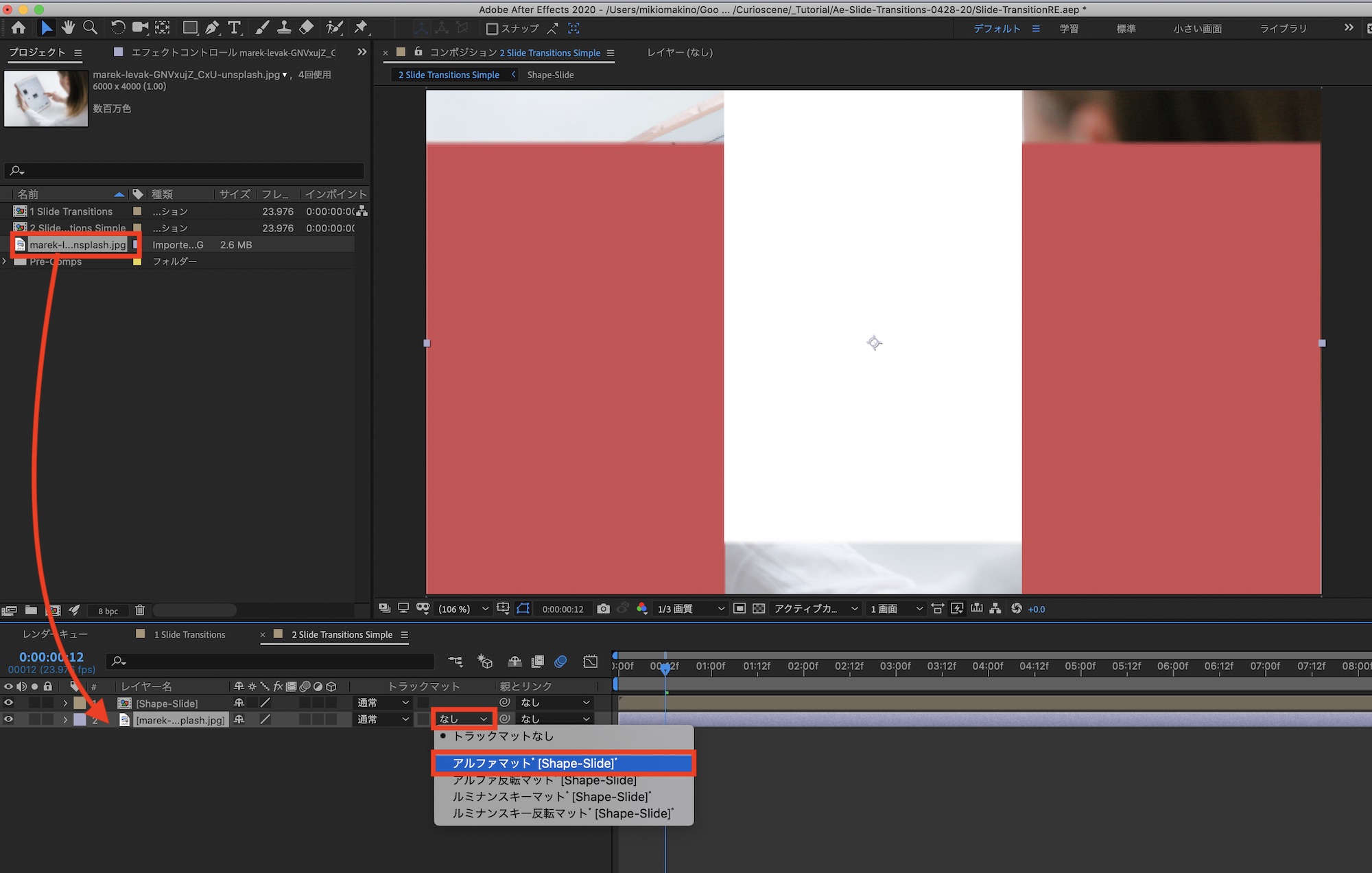The width and height of the screenshot is (1372, 873).
Task: Expand the Pre-Comps folder
Action: click(5, 261)
